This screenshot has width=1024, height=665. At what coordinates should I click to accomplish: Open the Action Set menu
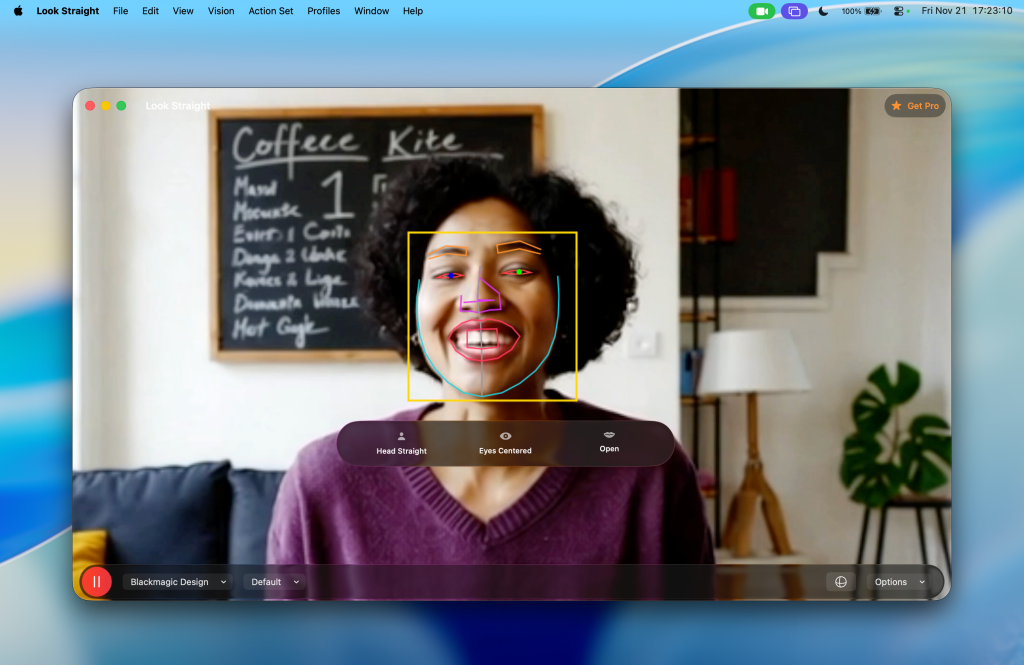[271, 11]
